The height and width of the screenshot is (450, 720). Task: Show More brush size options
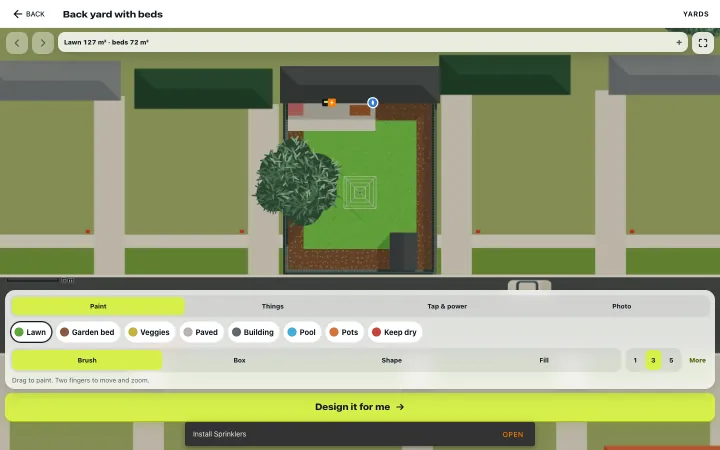(698, 360)
